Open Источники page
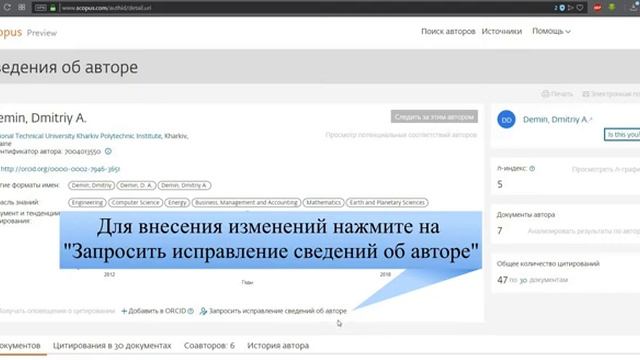 (502, 31)
